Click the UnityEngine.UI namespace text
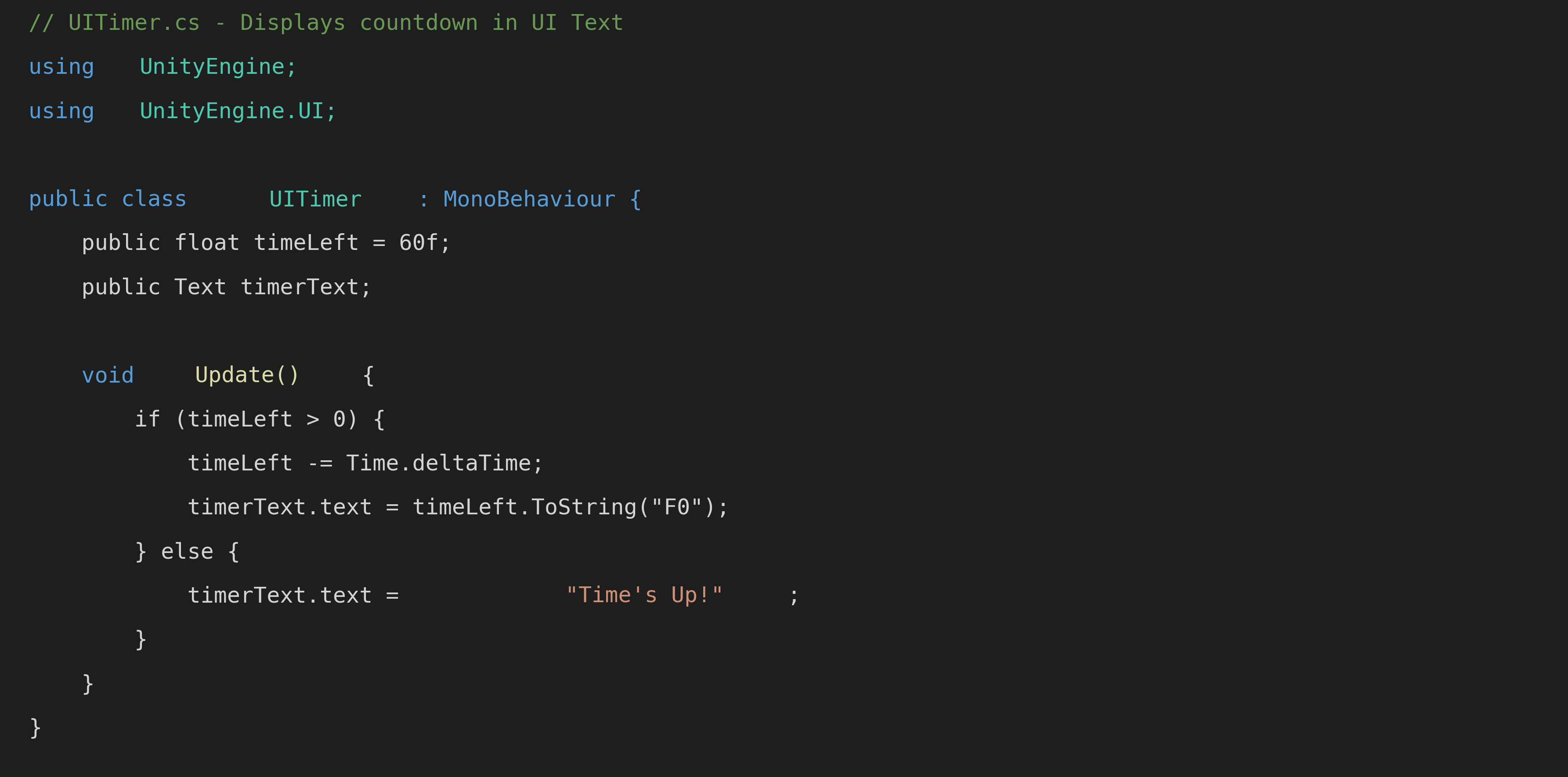This screenshot has width=1568, height=777. [x=238, y=111]
